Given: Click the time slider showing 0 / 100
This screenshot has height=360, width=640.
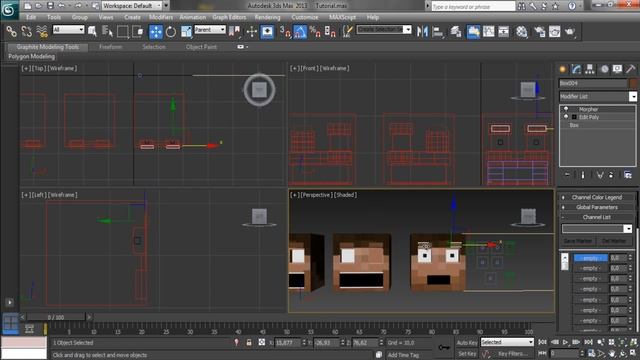Looking at the screenshot, I should coord(56,317).
